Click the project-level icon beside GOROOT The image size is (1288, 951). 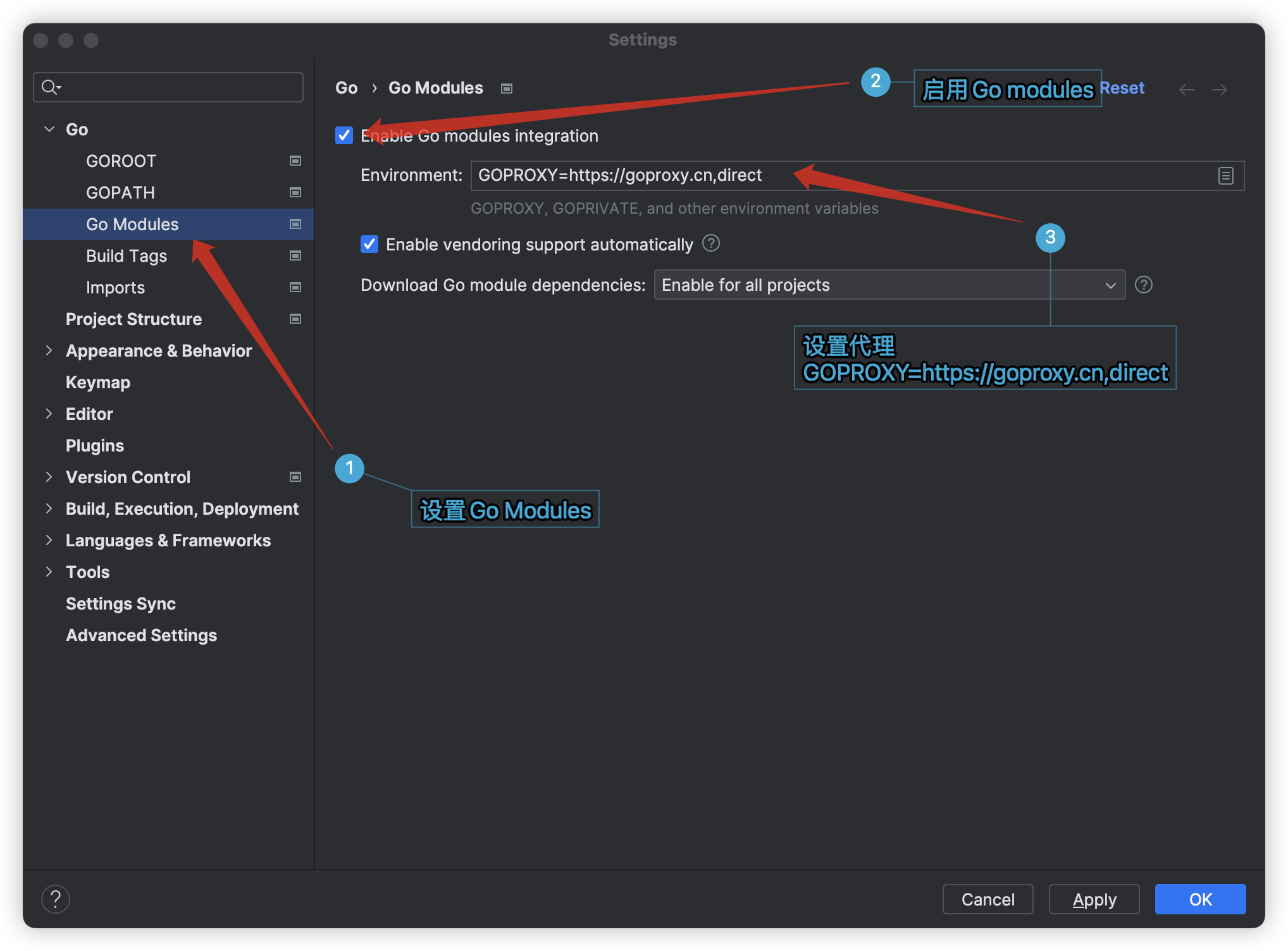coord(295,161)
